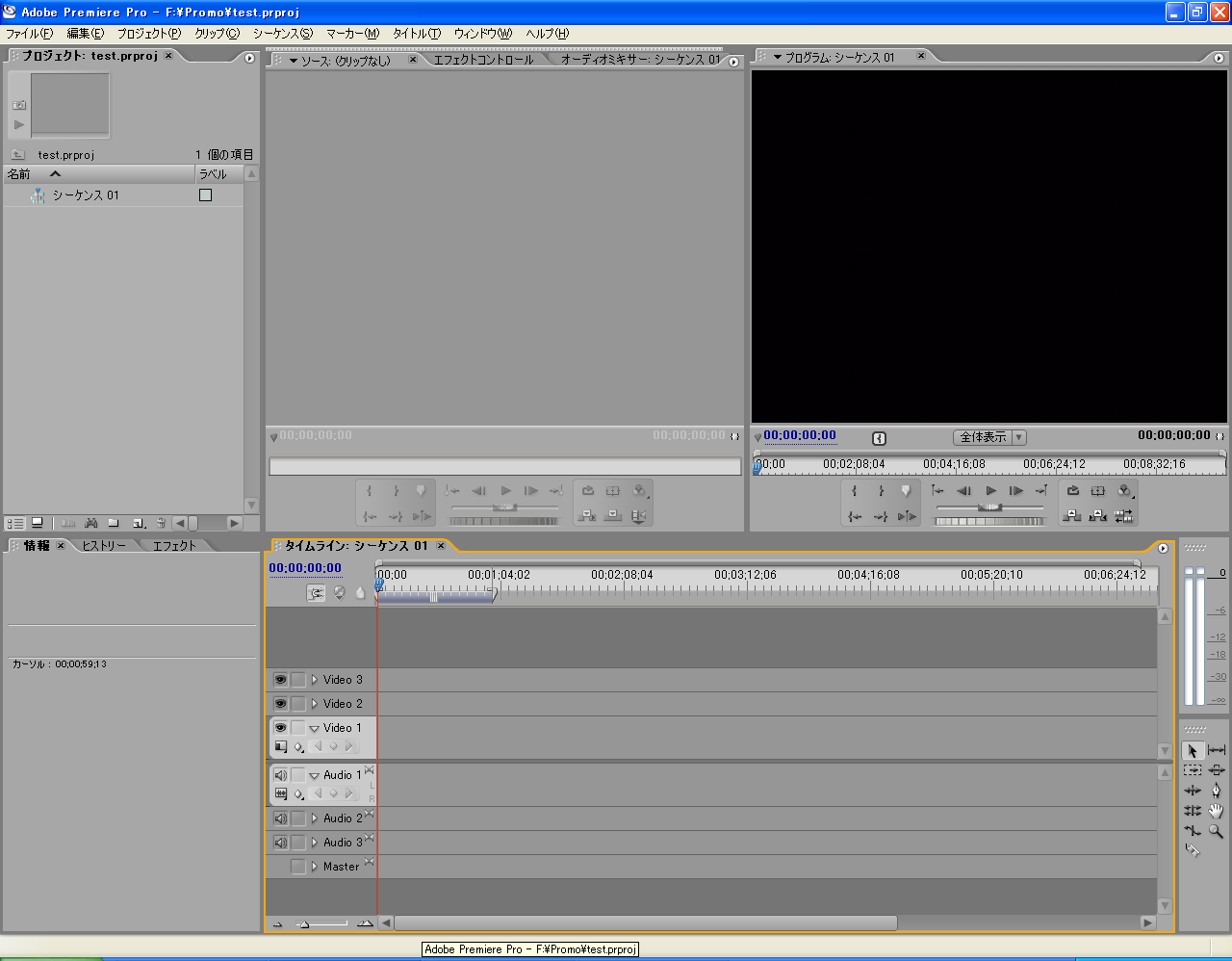1232x961 pixels.
Task: Open the Project panel flyout menu
Action: pos(250,58)
